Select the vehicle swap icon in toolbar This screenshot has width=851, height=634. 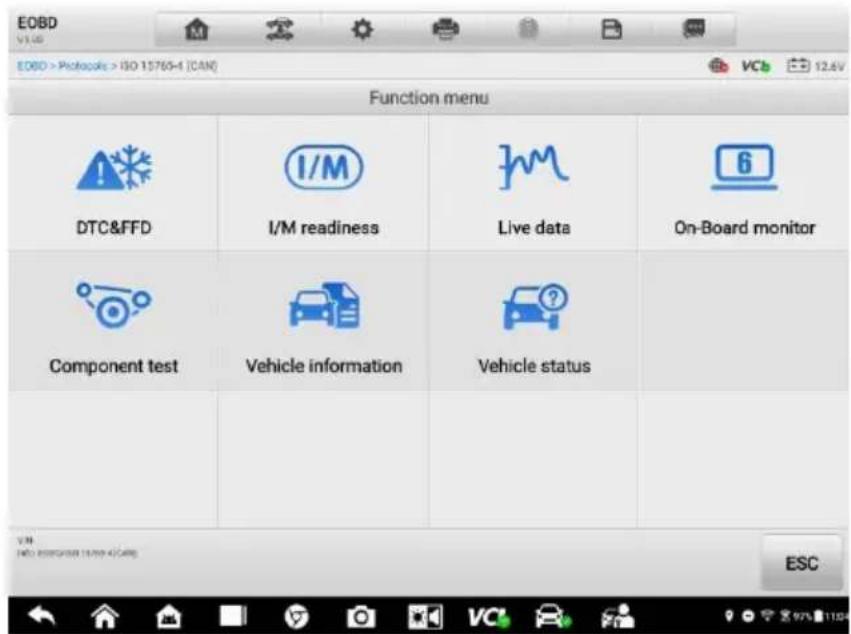coord(280,29)
